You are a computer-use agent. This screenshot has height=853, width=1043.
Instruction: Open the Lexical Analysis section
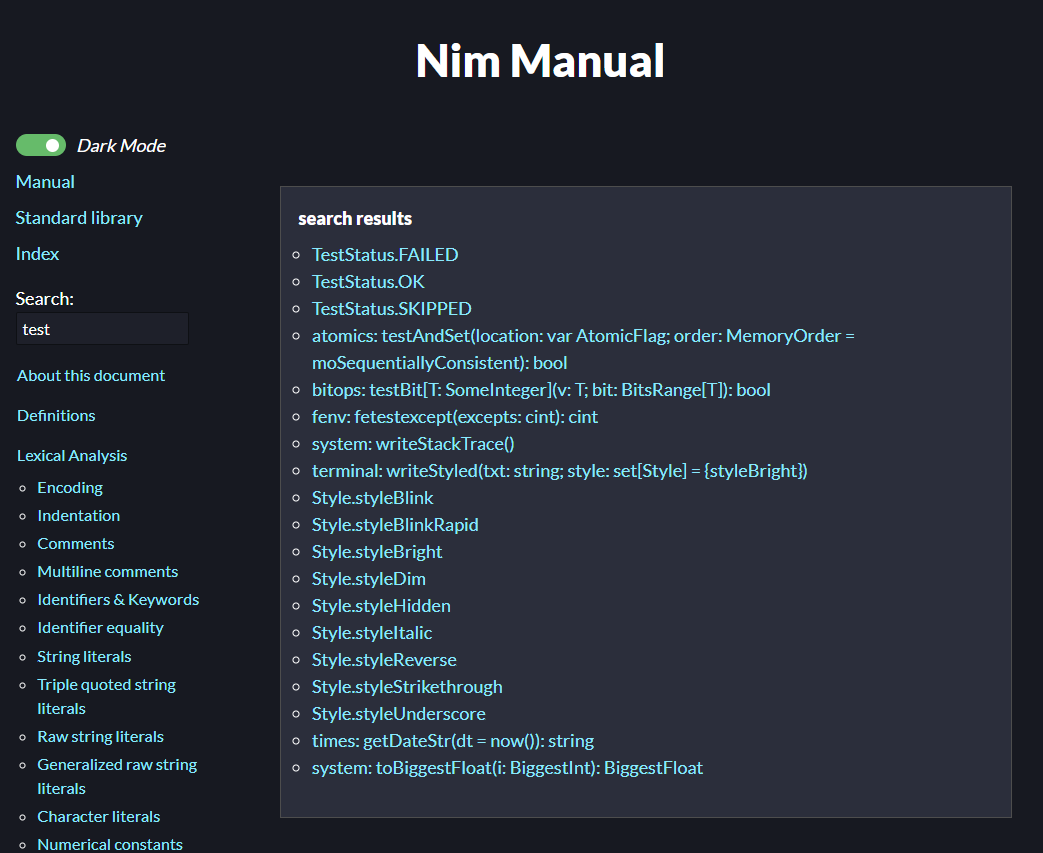[x=72, y=455]
